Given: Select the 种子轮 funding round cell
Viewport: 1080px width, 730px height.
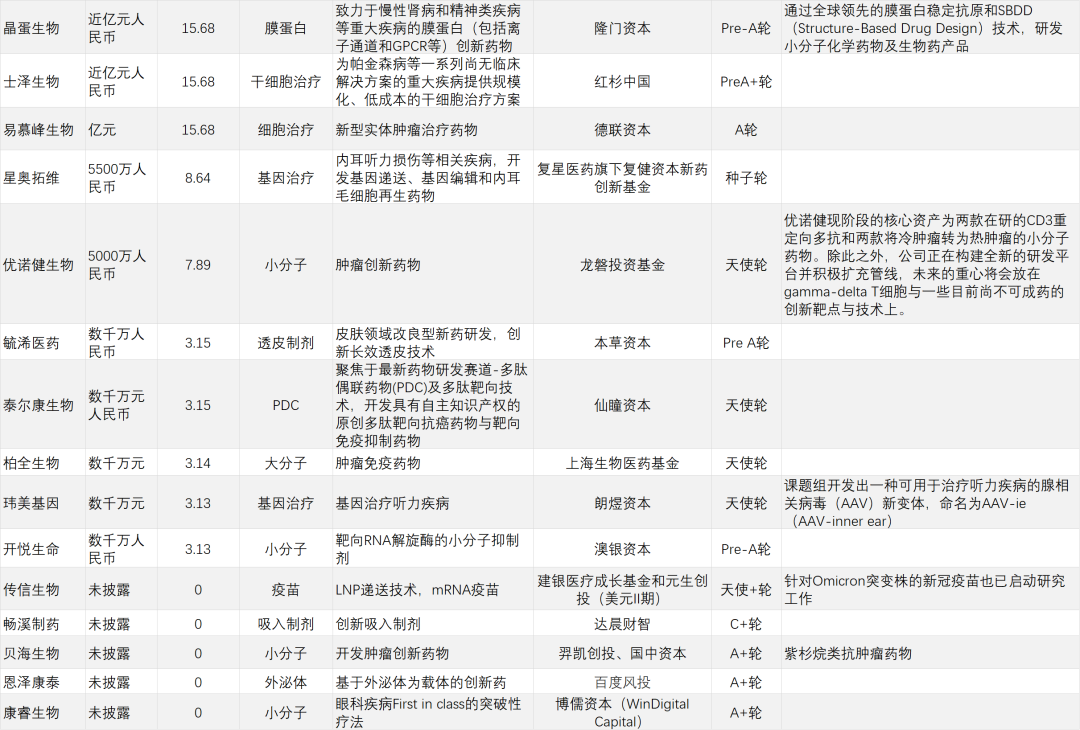Looking at the screenshot, I should click(746, 178).
